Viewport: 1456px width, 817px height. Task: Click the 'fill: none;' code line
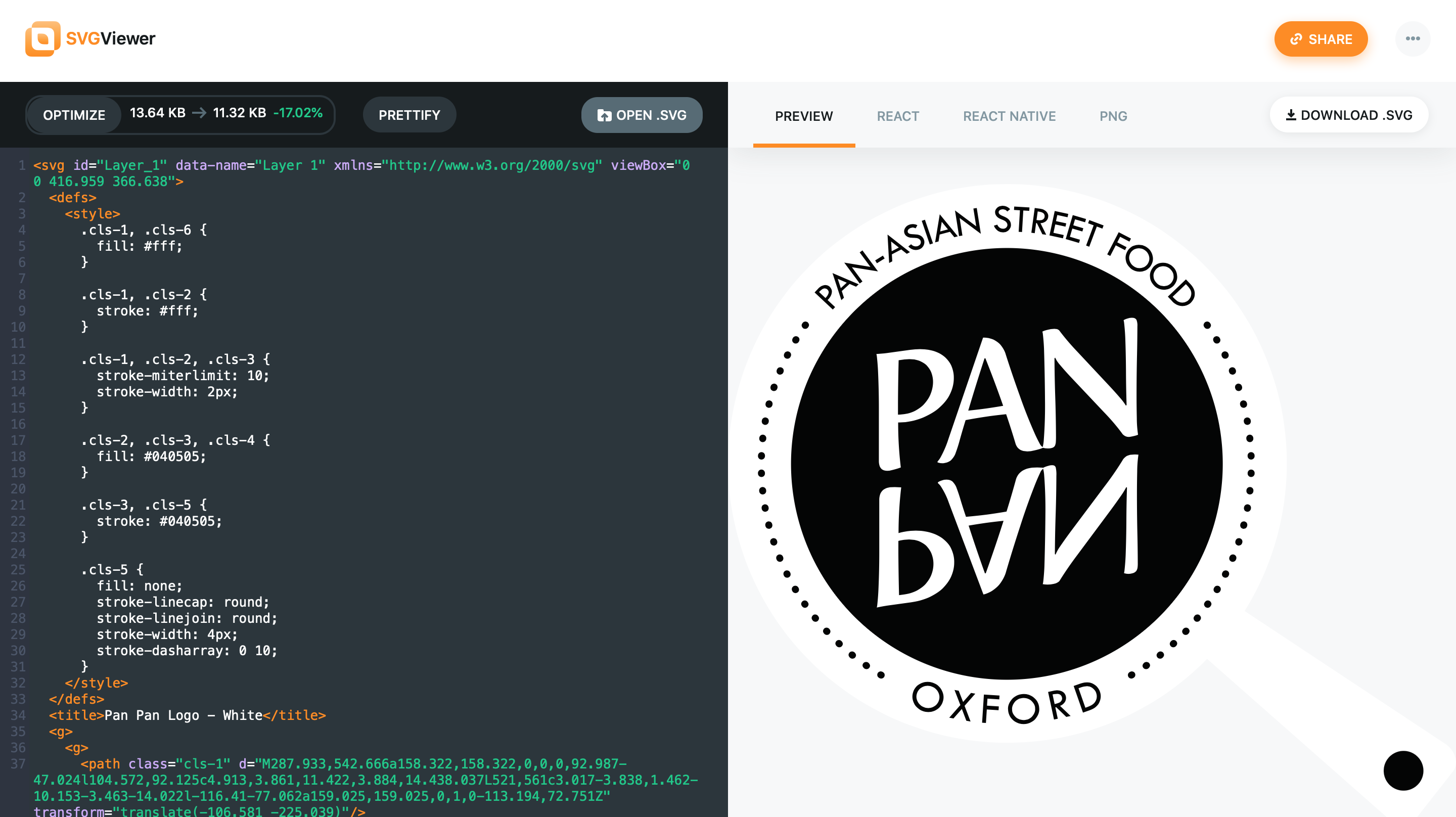point(140,586)
